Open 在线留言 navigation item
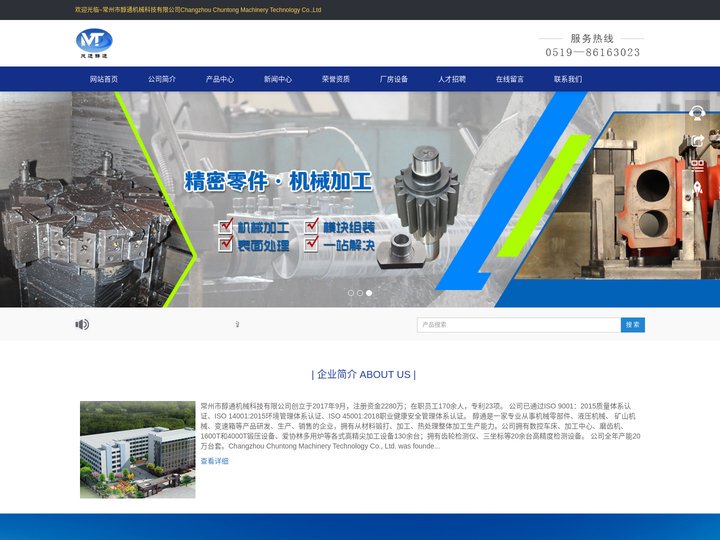720x540 pixels. pyautogui.click(x=510, y=79)
